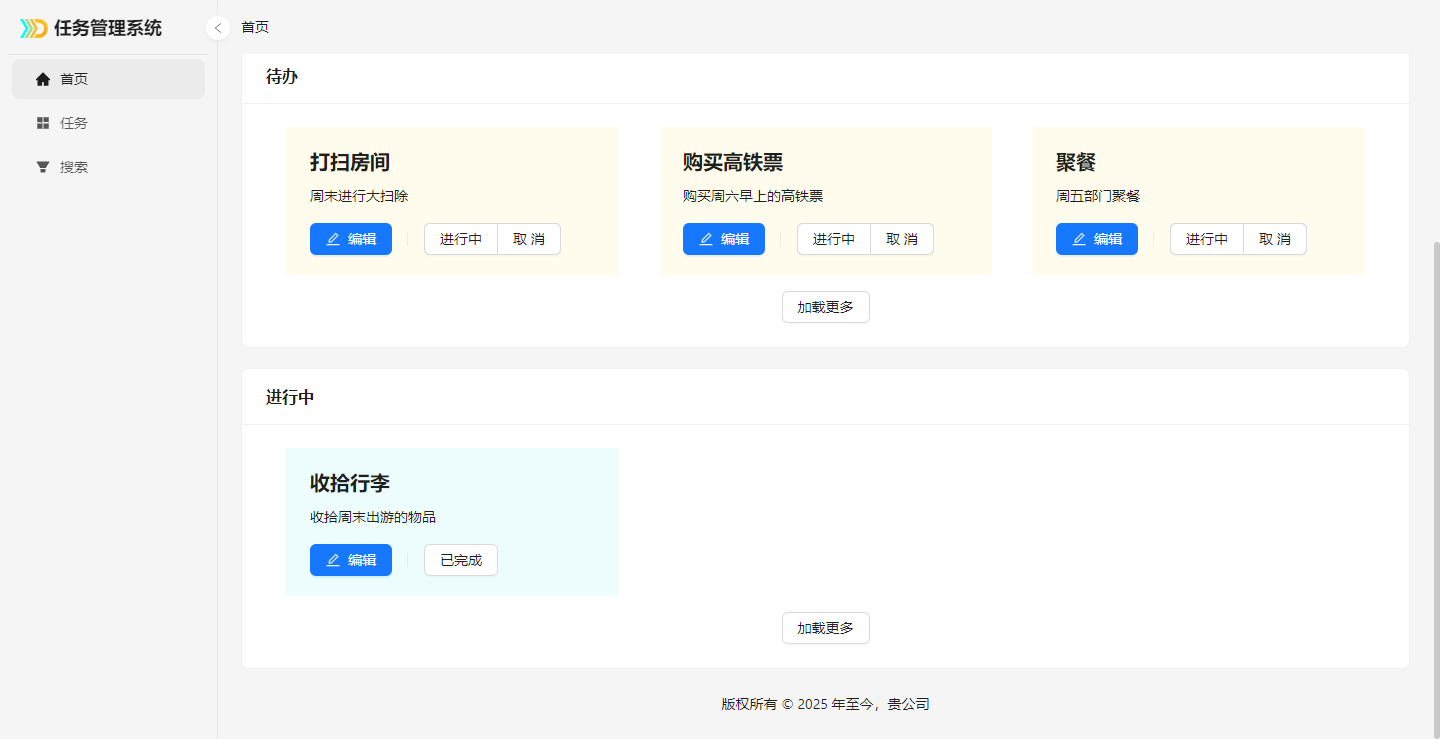The image size is (1440, 739).
Task: Cancel the 聚餐 task
Action: (1275, 239)
